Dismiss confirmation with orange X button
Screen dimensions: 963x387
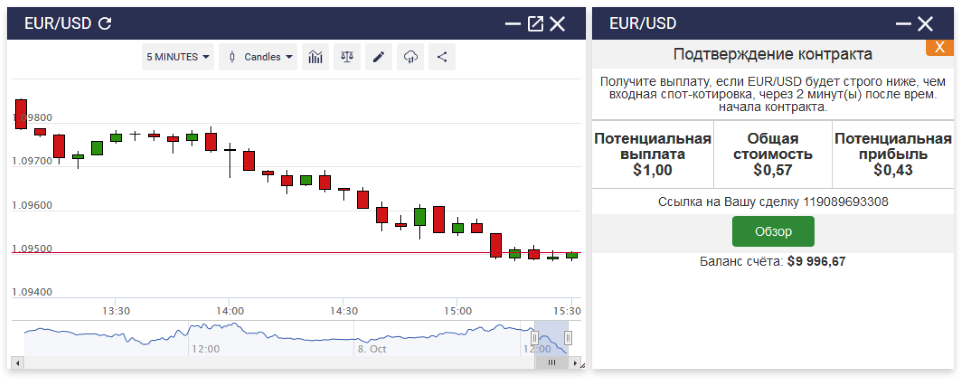pyautogui.click(x=939, y=48)
